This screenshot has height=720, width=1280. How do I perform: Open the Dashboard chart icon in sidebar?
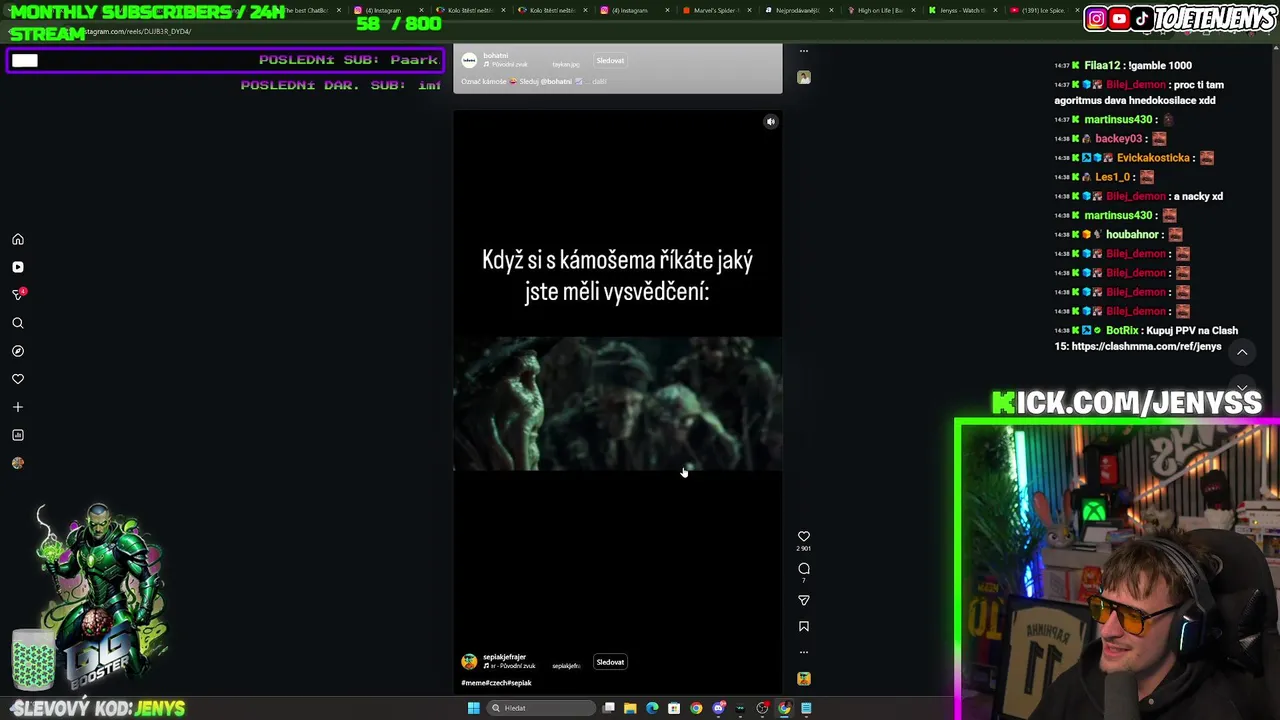pos(18,435)
